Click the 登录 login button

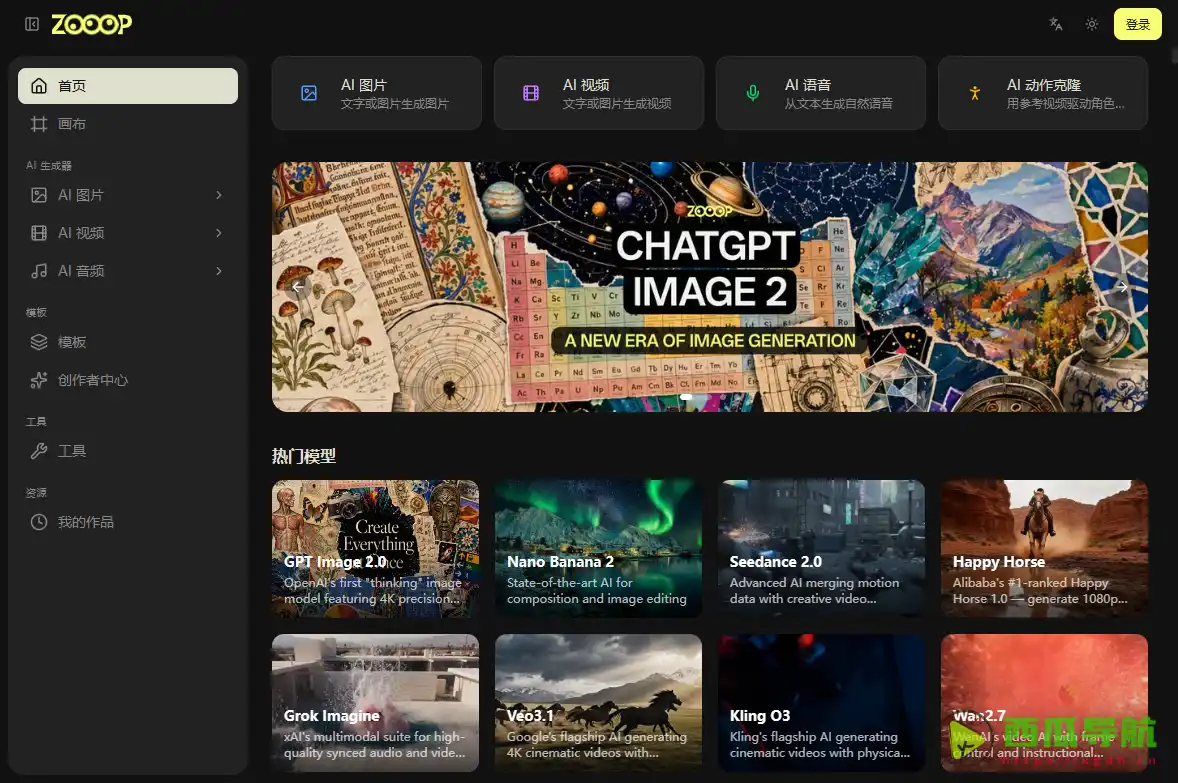pyautogui.click(x=1137, y=24)
